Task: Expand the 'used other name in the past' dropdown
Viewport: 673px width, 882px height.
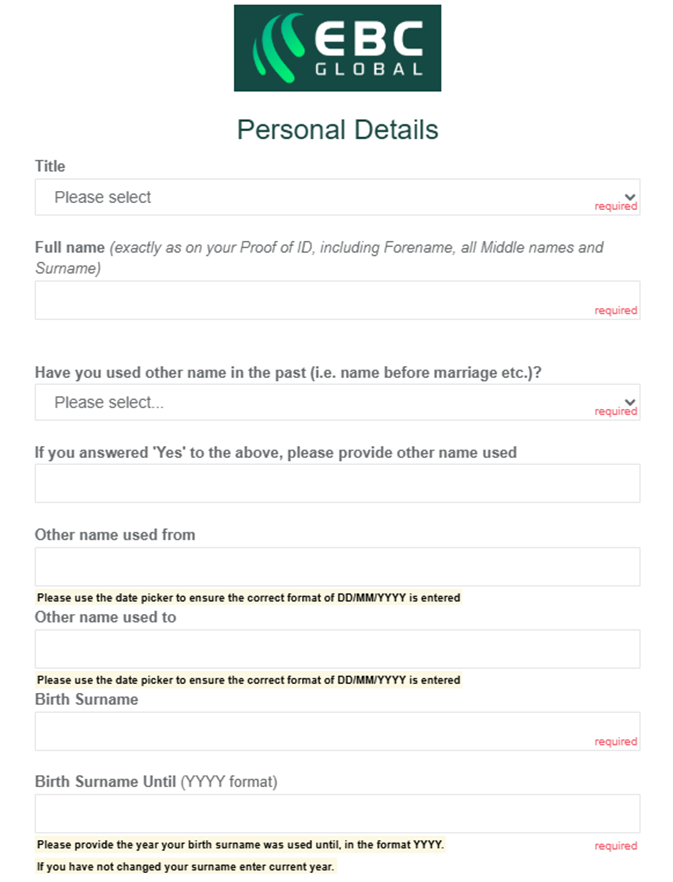Action: point(337,402)
